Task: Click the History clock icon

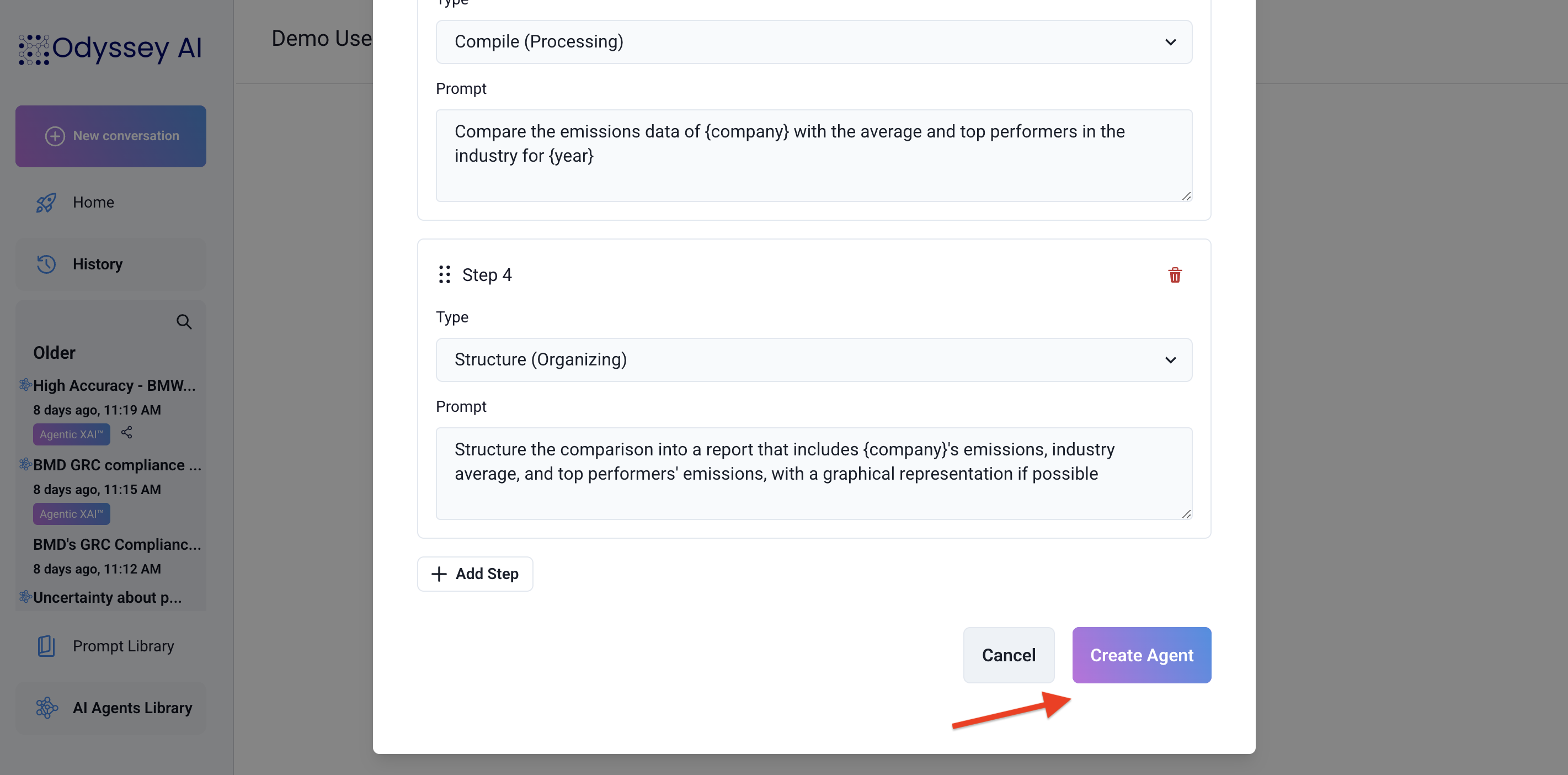Action: (46, 264)
